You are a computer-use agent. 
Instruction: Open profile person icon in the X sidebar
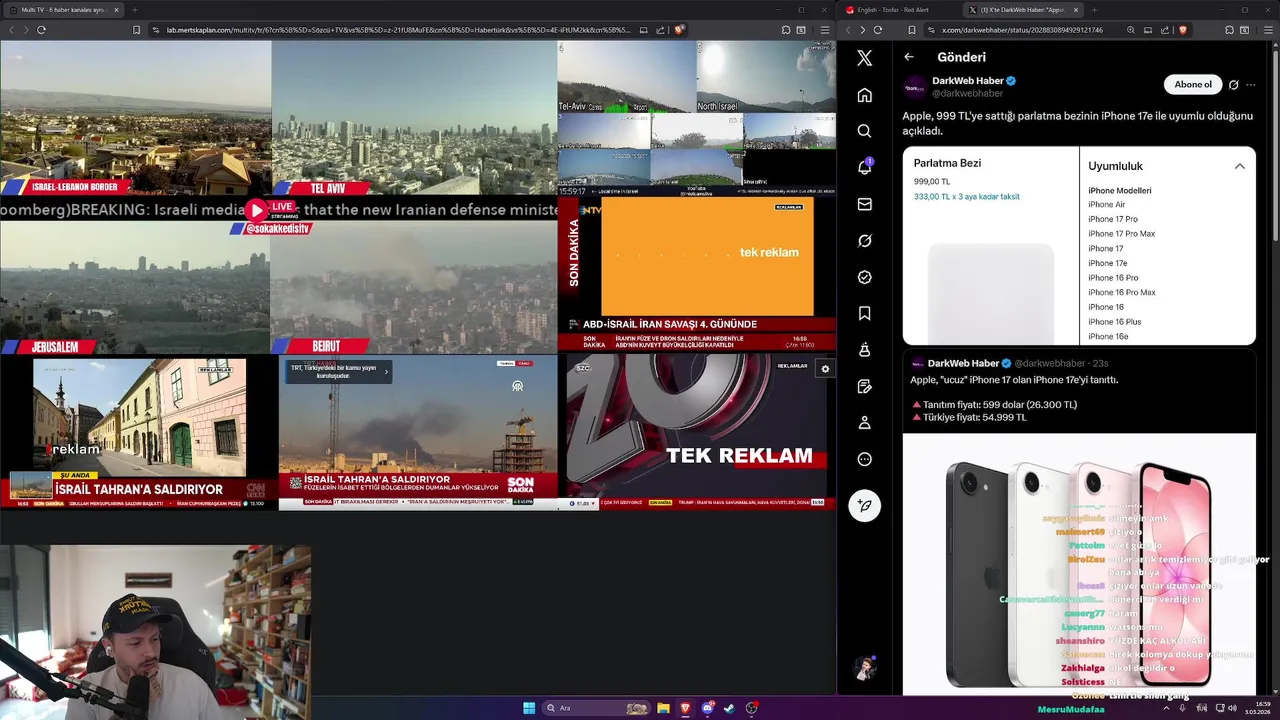click(865, 423)
